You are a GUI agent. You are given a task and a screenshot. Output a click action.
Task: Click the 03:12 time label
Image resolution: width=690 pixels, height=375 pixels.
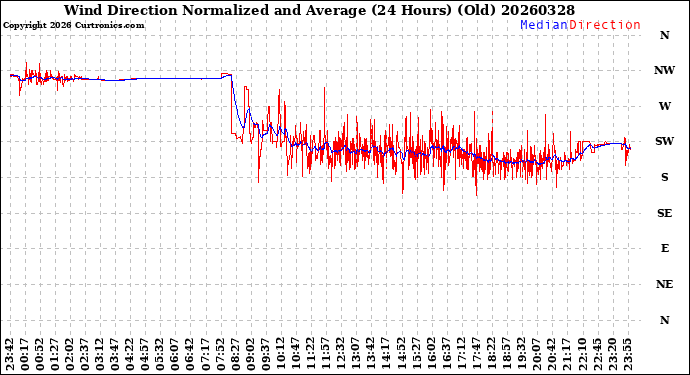click(x=100, y=355)
